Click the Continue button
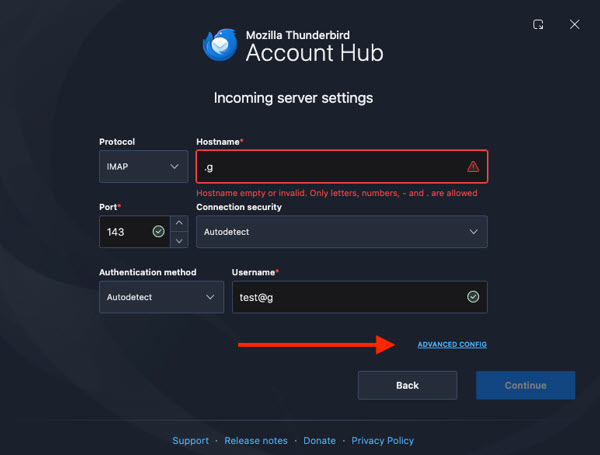The height and width of the screenshot is (455, 600). (x=525, y=385)
